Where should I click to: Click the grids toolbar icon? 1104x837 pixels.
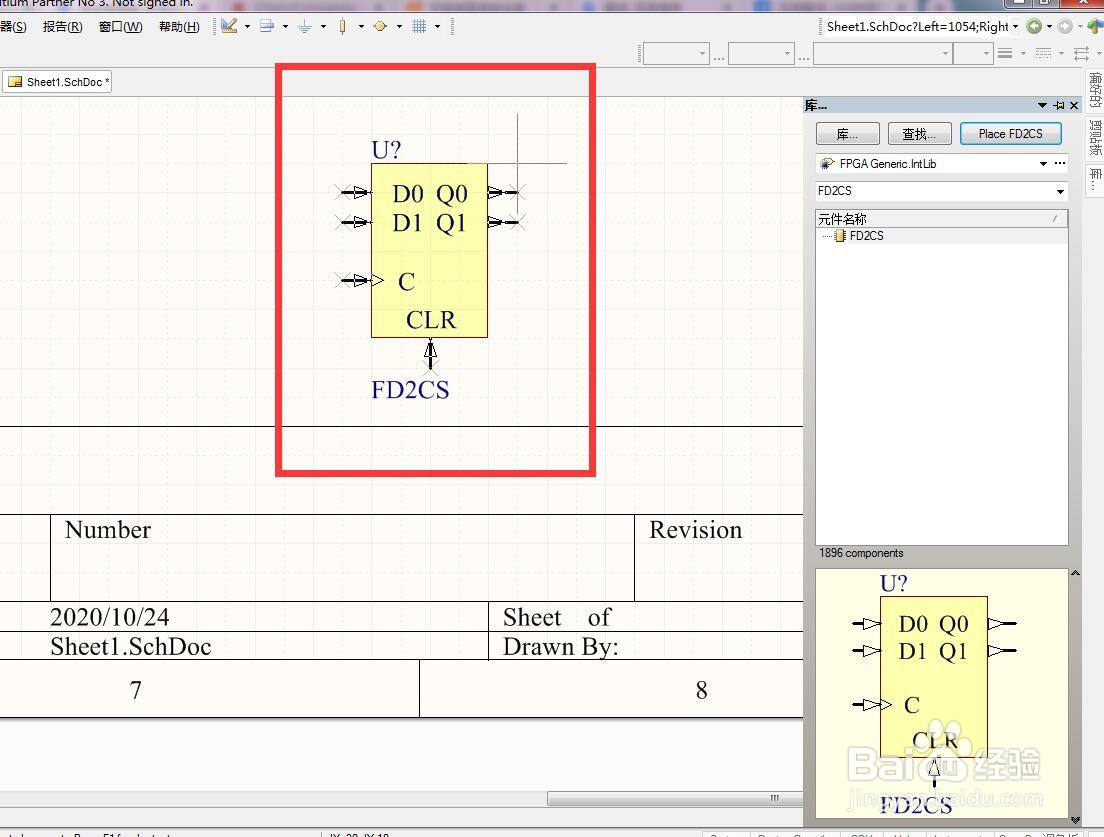[x=419, y=27]
